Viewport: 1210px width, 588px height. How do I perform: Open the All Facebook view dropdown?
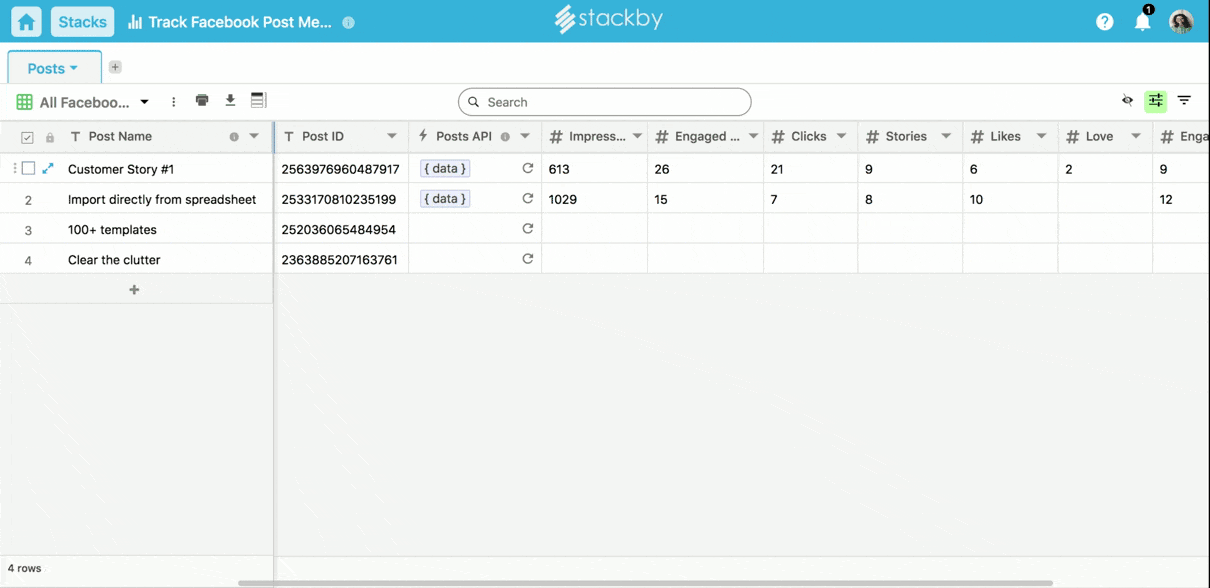click(x=144, y=102)
